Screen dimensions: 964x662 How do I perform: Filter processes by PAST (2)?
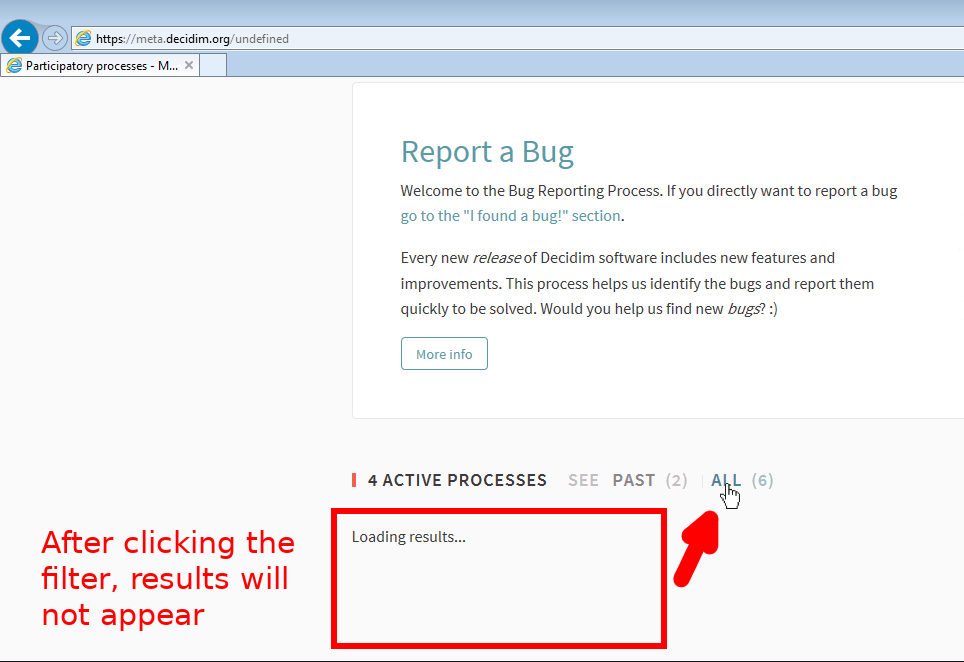(649, 480)
